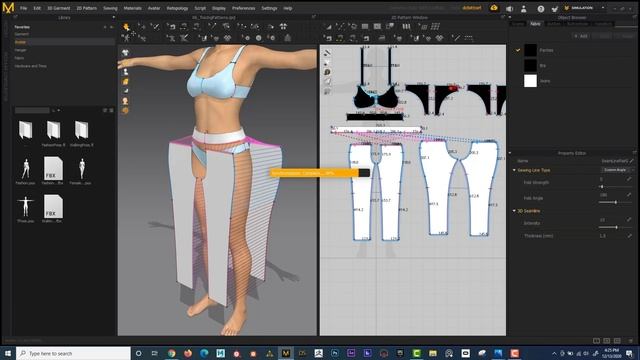640x360 pixels.
Task: Click the round brown icon in 2D pattern sidebar
Action: (327, 72)
